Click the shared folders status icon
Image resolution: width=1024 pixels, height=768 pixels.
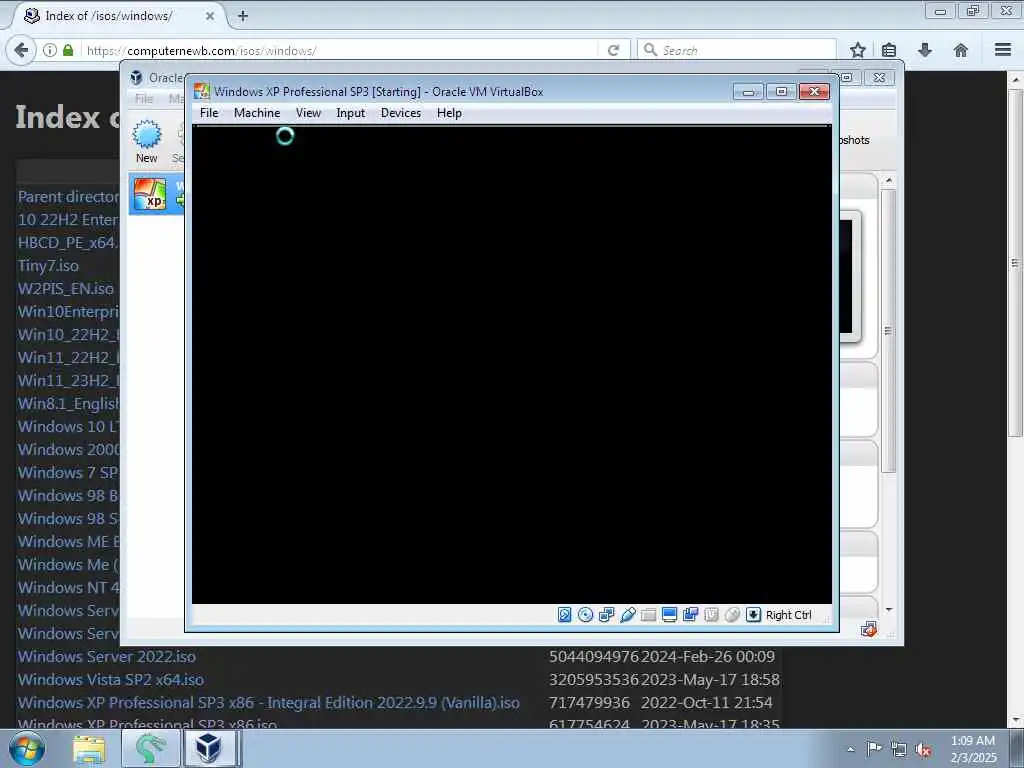point(648,615)
